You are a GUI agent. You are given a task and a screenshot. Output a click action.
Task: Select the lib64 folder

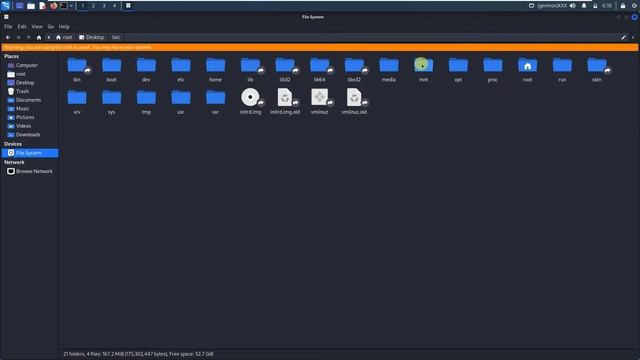coord(320,65)
